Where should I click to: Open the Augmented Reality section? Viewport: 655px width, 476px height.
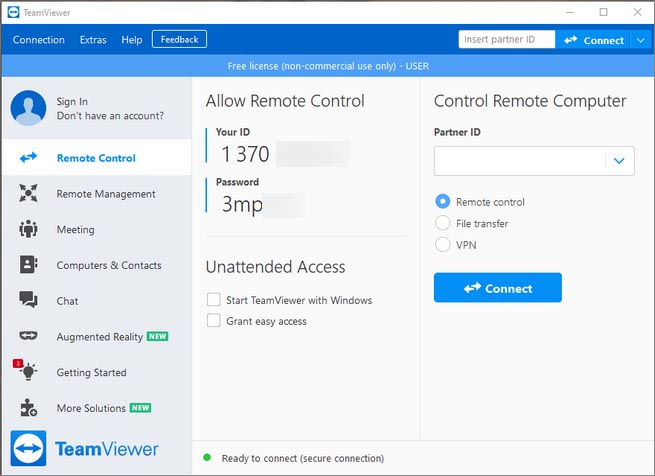97,336
